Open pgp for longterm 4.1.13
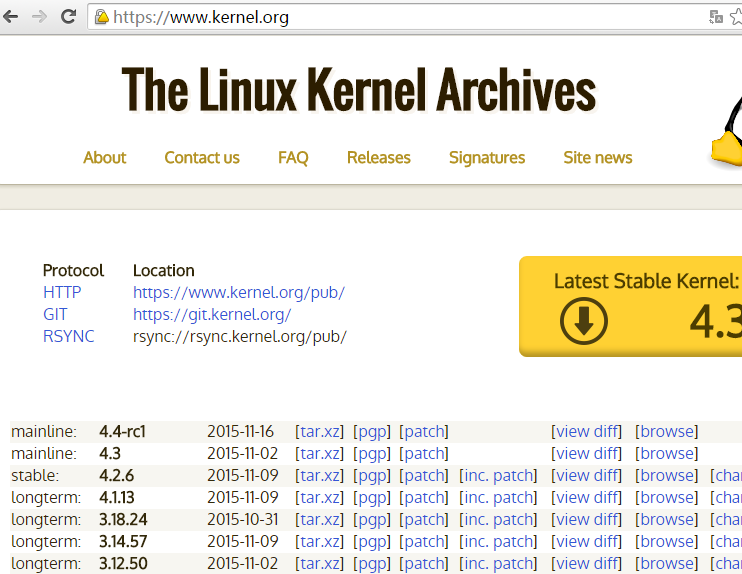 click(x=372, y=497)
